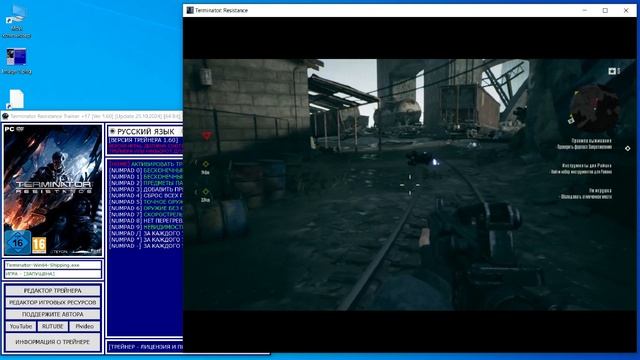Click the [NUMPAD *] ЗА КАЖДОГО line
Image resolution: width=640 pixels, height=360 pixels.
pos(146,240)
